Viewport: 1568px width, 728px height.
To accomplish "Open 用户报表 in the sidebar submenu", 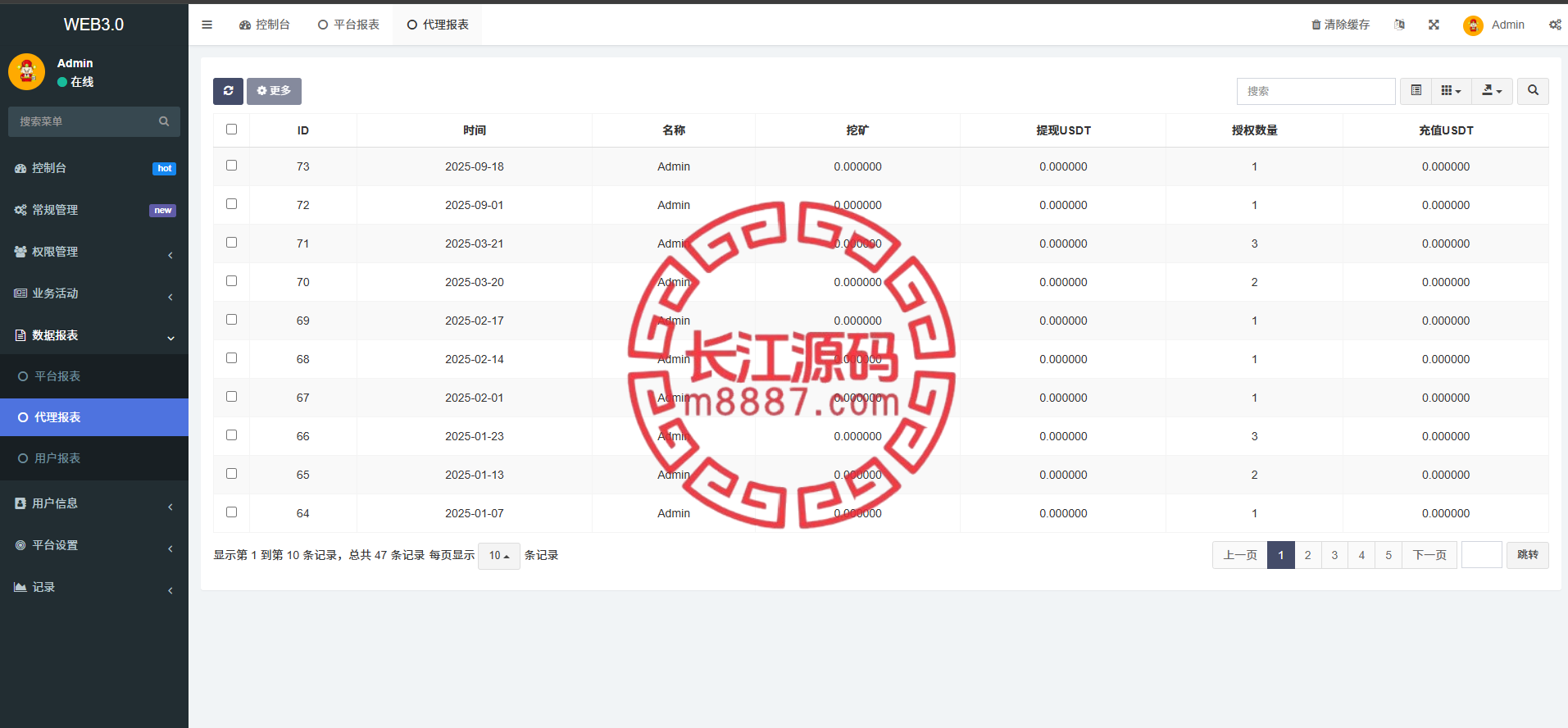I will click(x=94, y=458).
